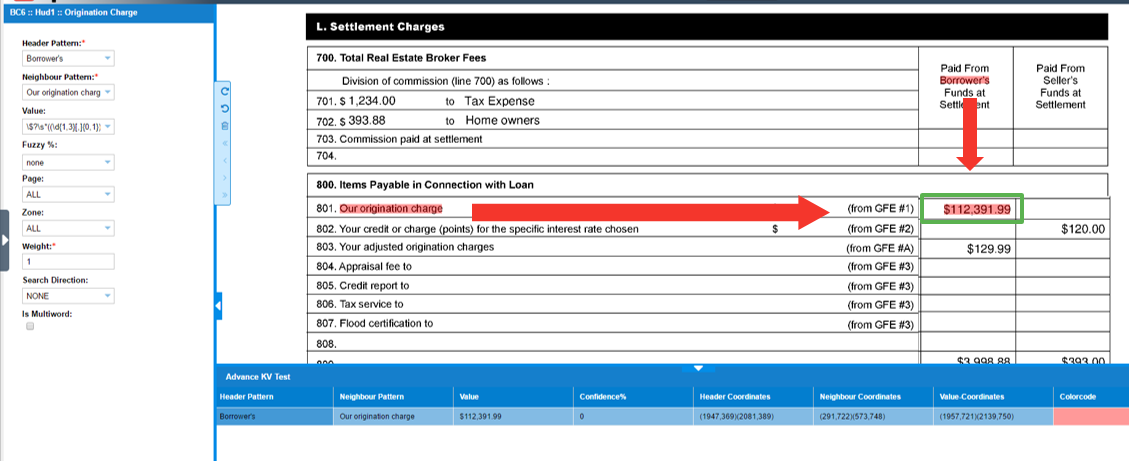Click the Header Pattern column header

click(x=274, y=397)
